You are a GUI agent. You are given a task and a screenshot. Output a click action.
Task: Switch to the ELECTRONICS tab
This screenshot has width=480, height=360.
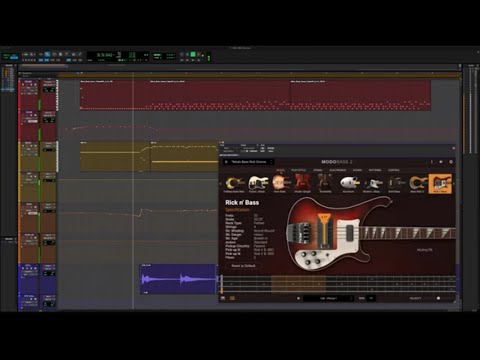click(337, 170)
